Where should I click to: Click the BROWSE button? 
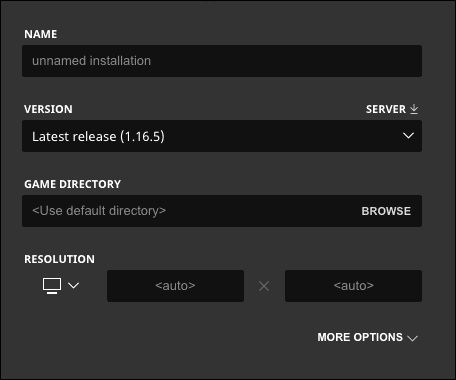(386, 211)
